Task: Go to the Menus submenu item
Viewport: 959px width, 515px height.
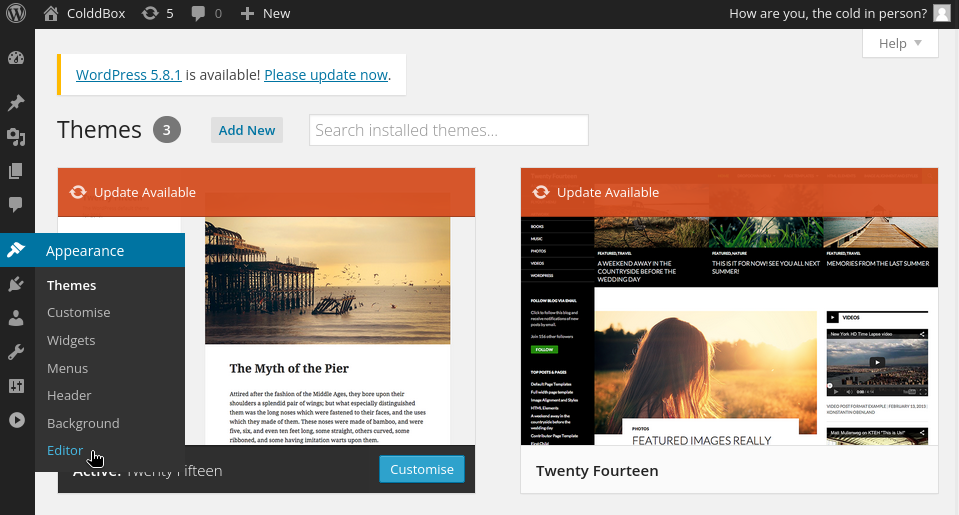Action: click(67, 368)
